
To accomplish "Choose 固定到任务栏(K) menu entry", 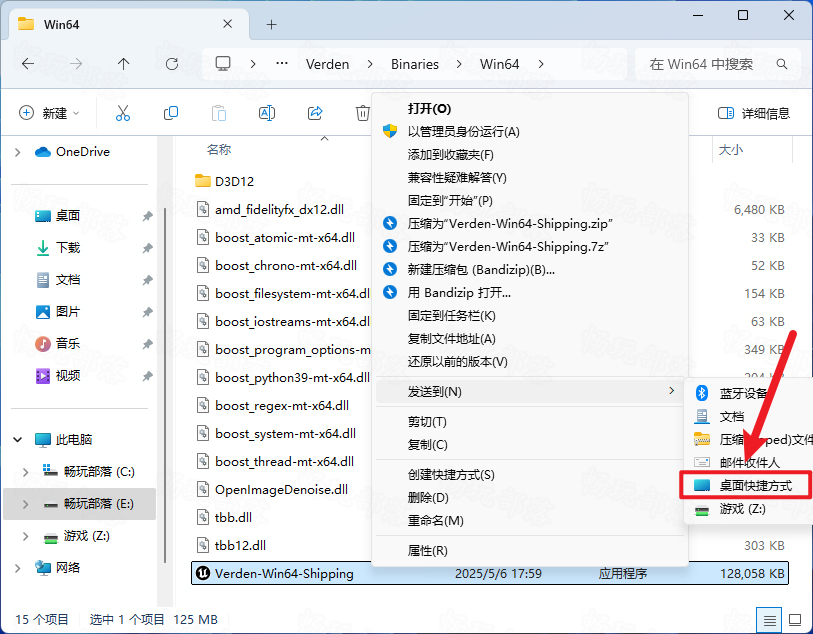I will pos(532,316).
